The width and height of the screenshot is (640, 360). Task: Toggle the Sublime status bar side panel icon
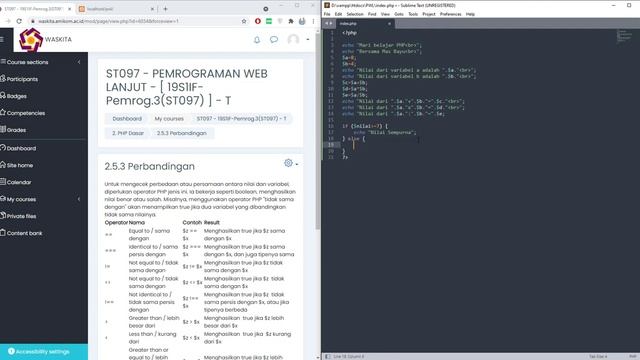click(327, 356)
